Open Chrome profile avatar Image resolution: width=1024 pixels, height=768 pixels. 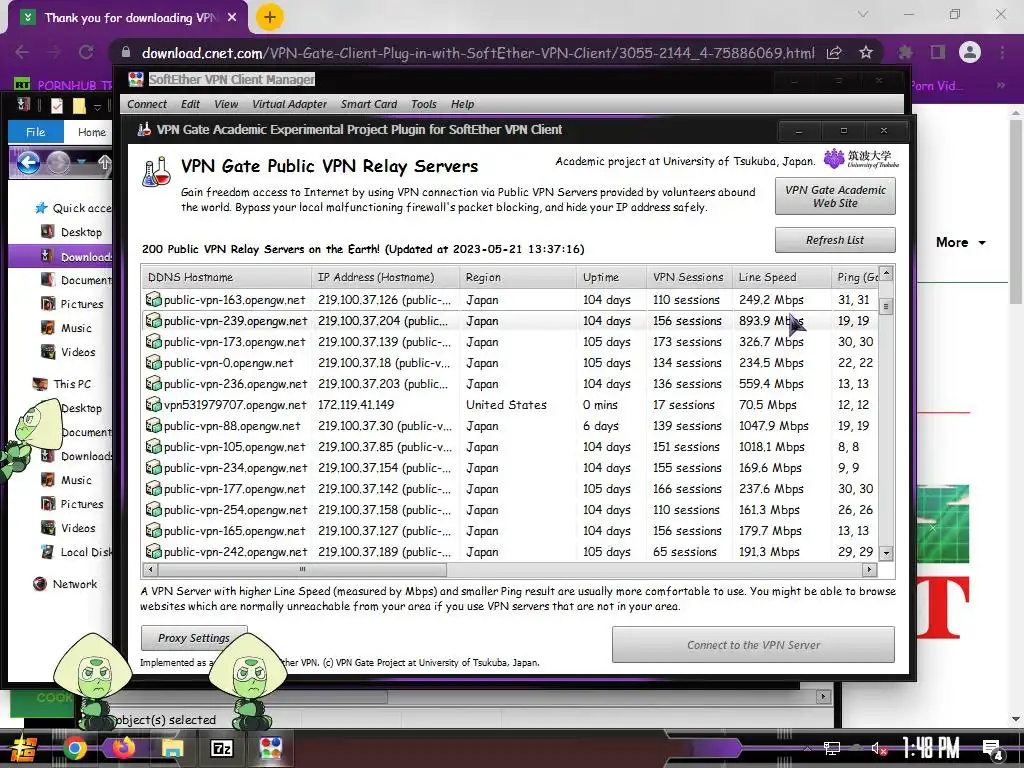click(970, 52)
